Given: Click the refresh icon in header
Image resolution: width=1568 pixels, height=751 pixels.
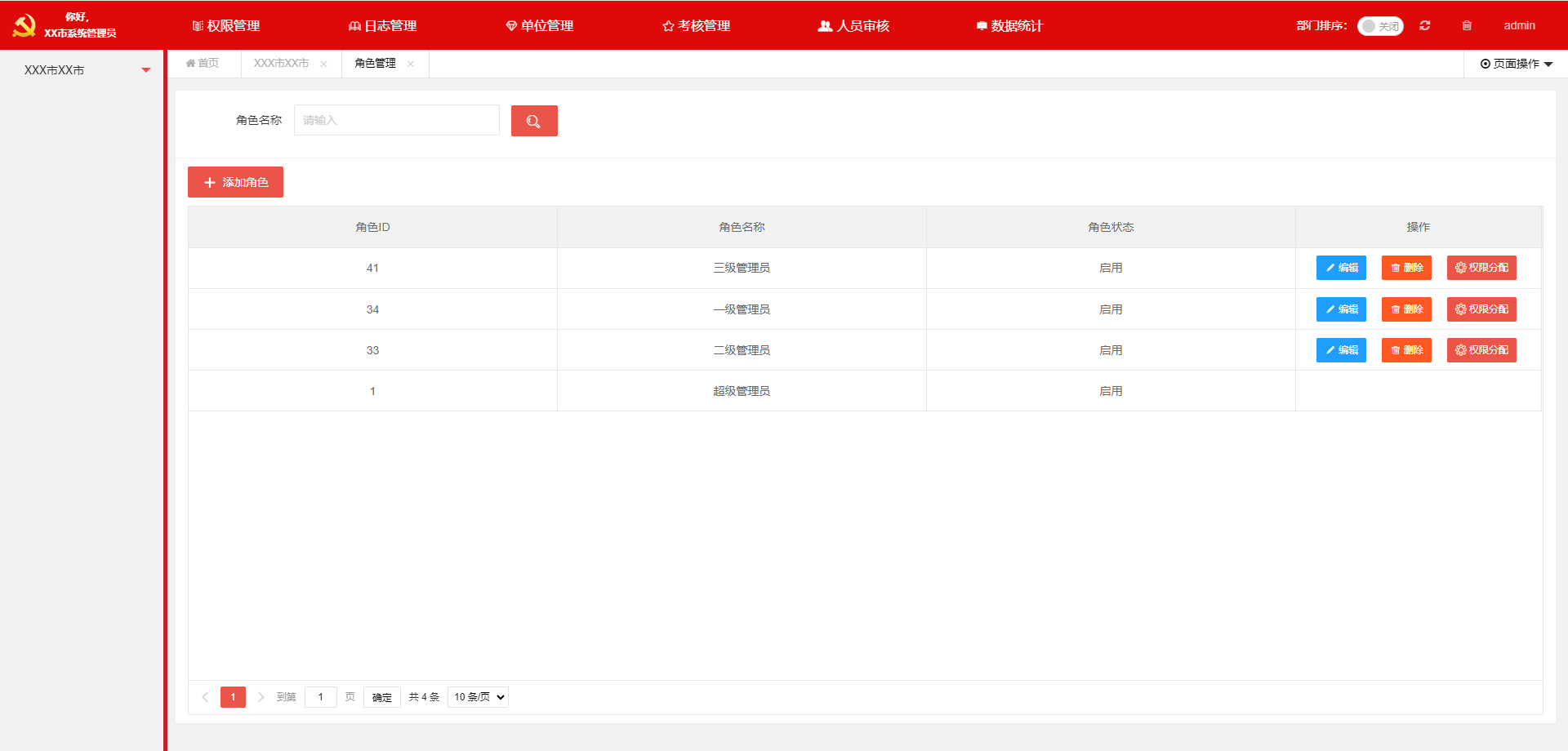Looking at the screenshot, I should coord(1425,25).
